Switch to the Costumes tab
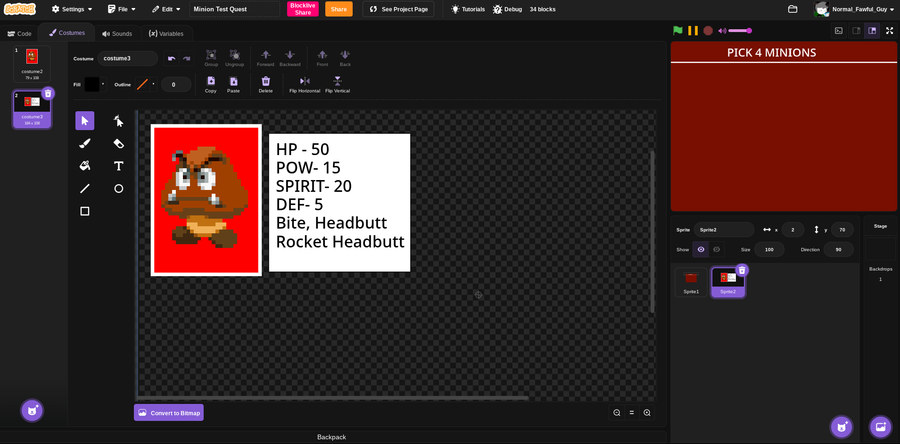The width and height of the screenshot is (900, 444). (x=67, y=33)
